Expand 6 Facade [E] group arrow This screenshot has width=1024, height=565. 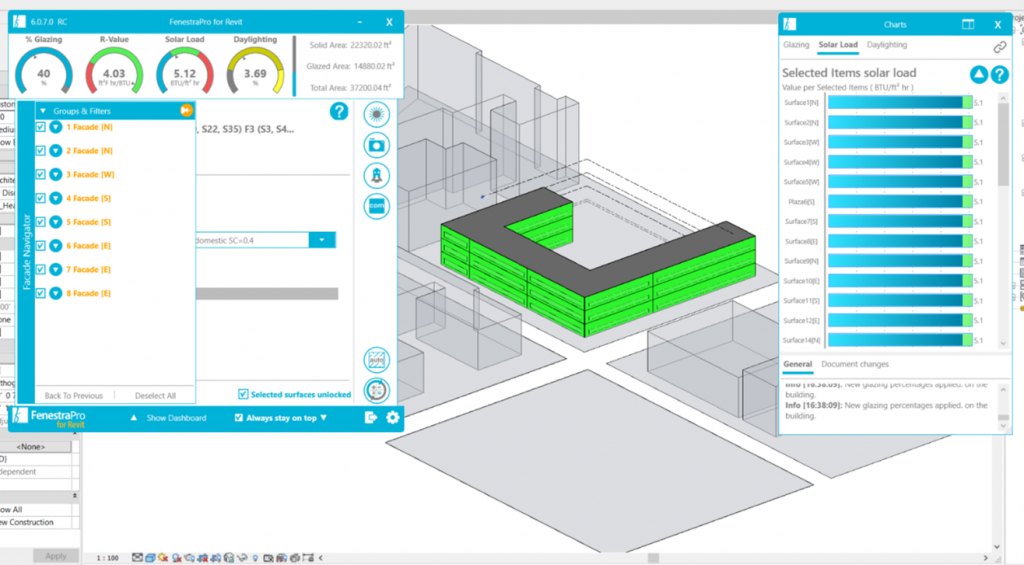coord(56,246)
